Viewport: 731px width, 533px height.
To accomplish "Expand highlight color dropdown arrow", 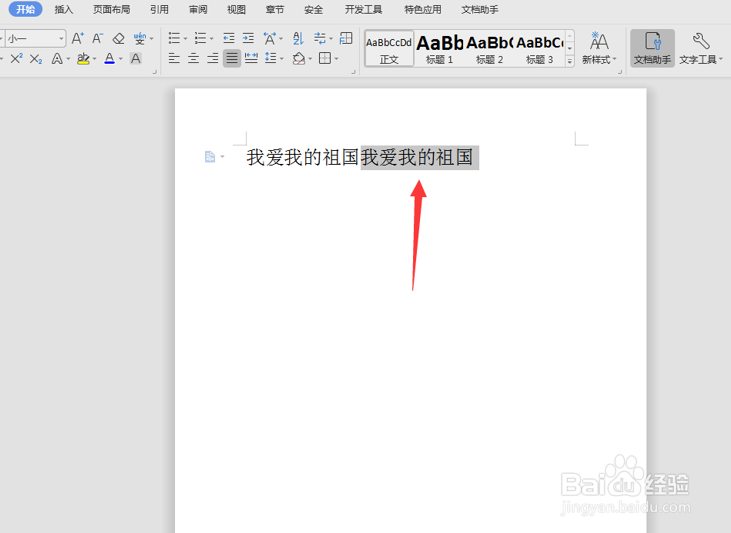I will (x=95, y=59).
